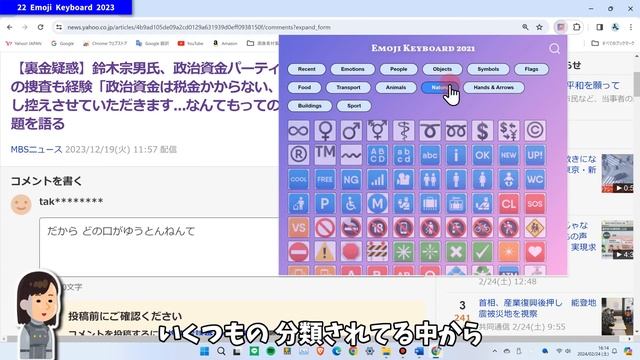The height and width of the screenshot is (360, 640).
Task: Open the Amazon bookmark
Action: (x=225, y=43)
